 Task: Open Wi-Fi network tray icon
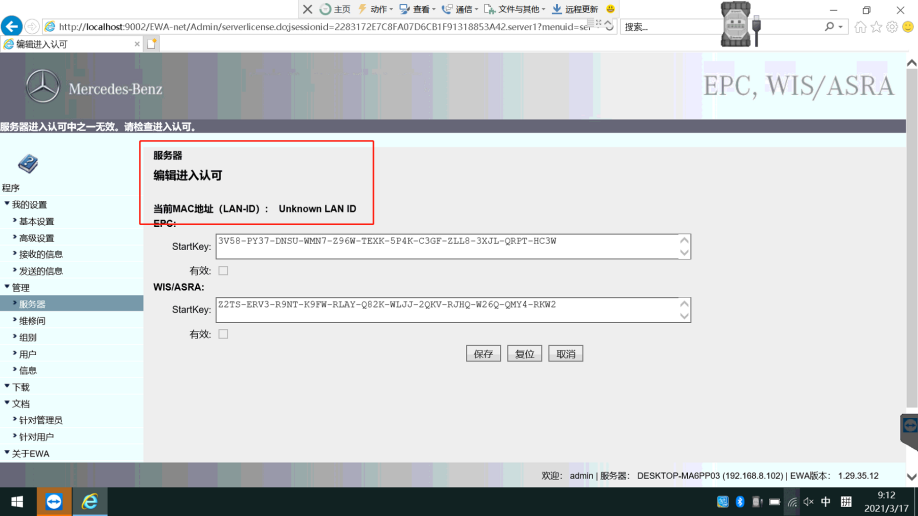click(792, 502)
